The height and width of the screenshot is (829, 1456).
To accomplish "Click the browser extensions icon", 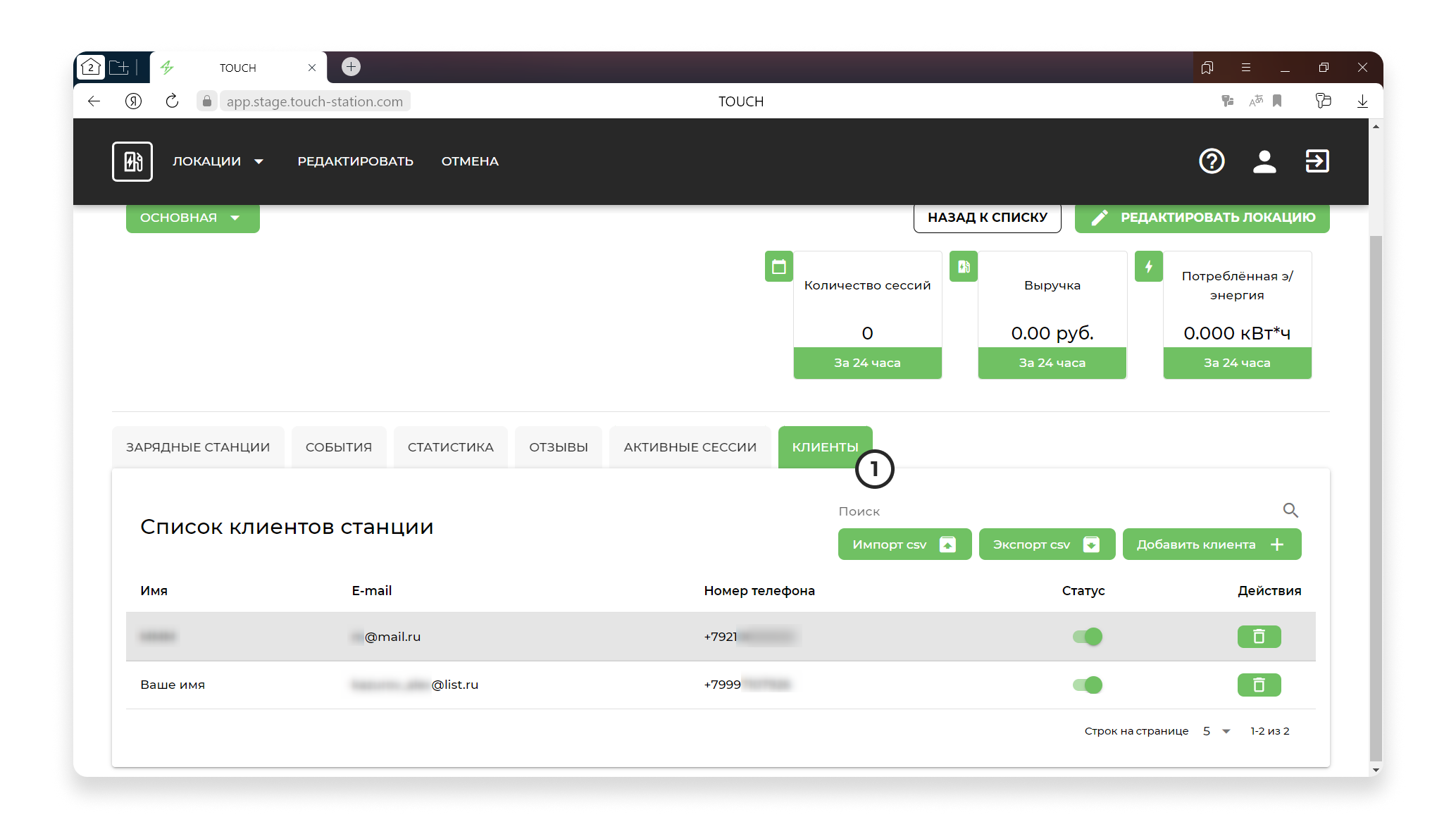I will coord(1323,101).
